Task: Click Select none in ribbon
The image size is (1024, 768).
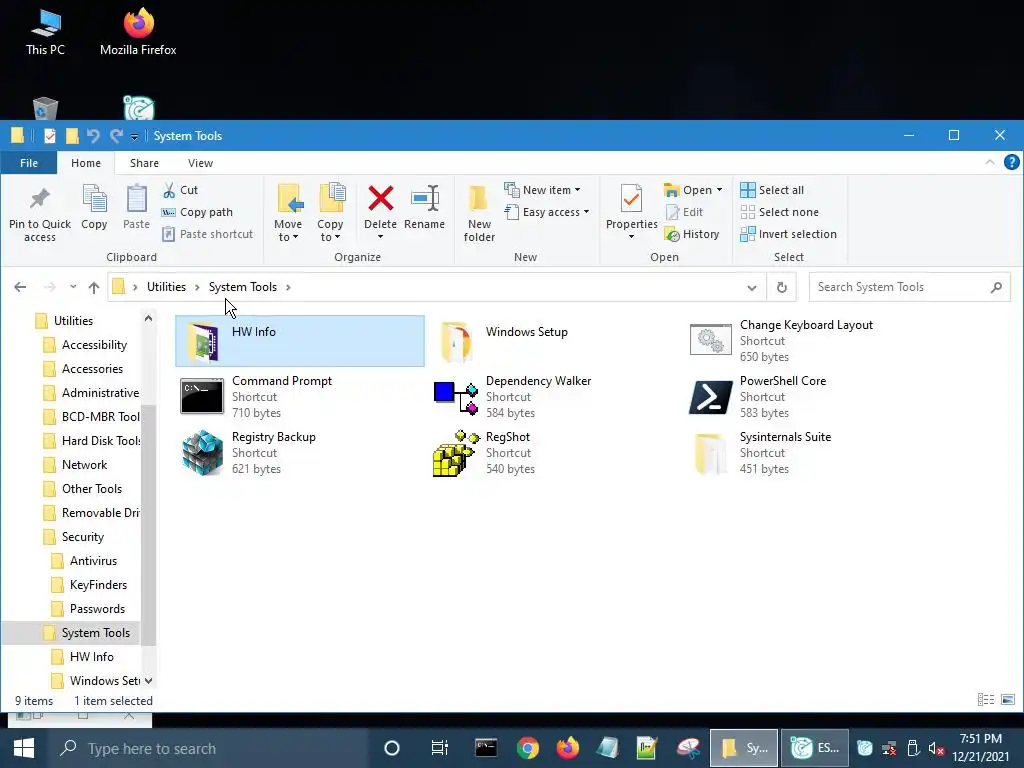Action: pos(779,212)
